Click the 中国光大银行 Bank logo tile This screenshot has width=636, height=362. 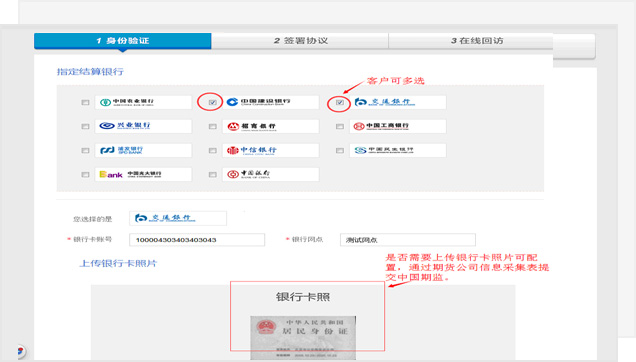143,174
